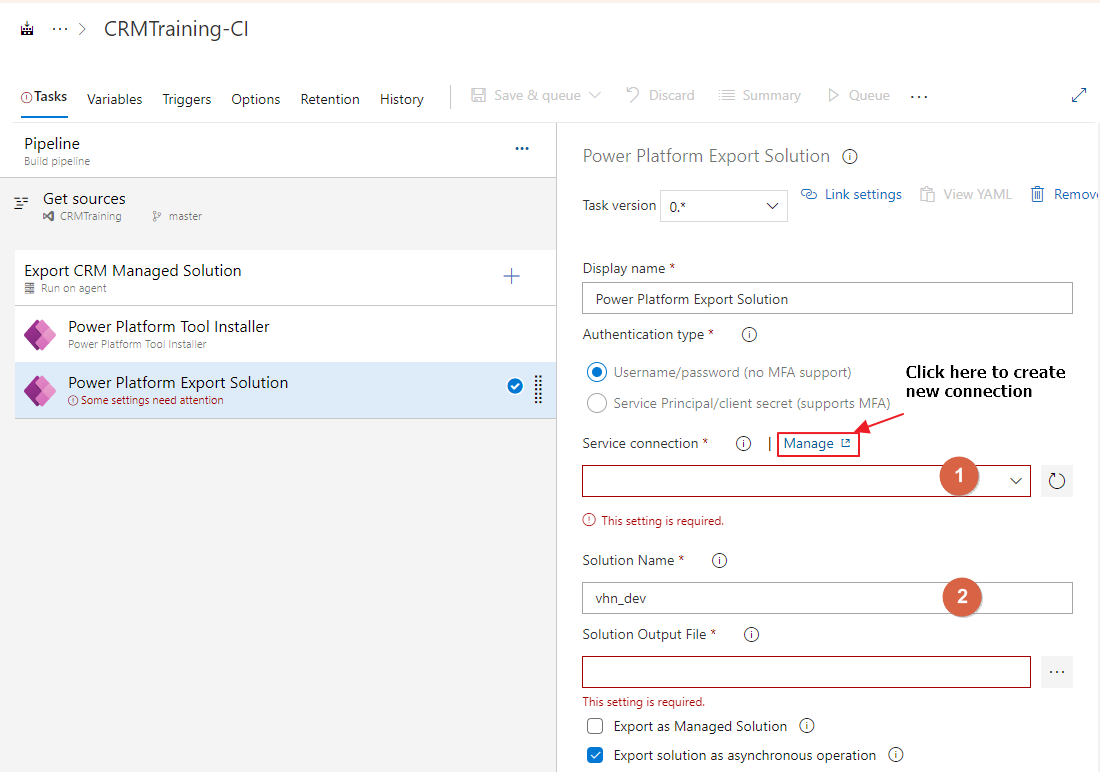
Task: Open the pipeline Summary
Action: pos(760,95)
